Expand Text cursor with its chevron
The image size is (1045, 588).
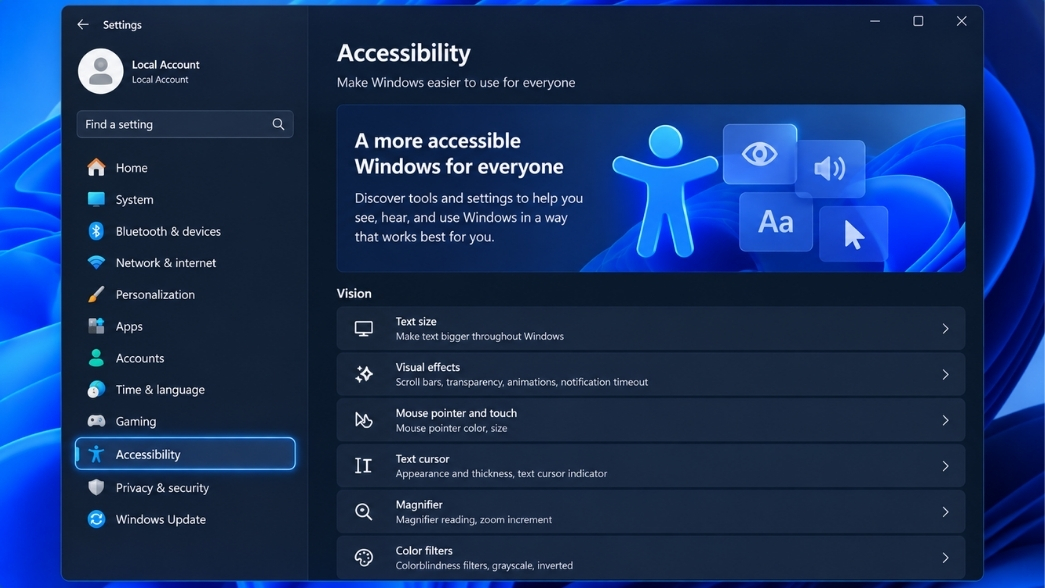pyautogui.click(x=945, y=466)
